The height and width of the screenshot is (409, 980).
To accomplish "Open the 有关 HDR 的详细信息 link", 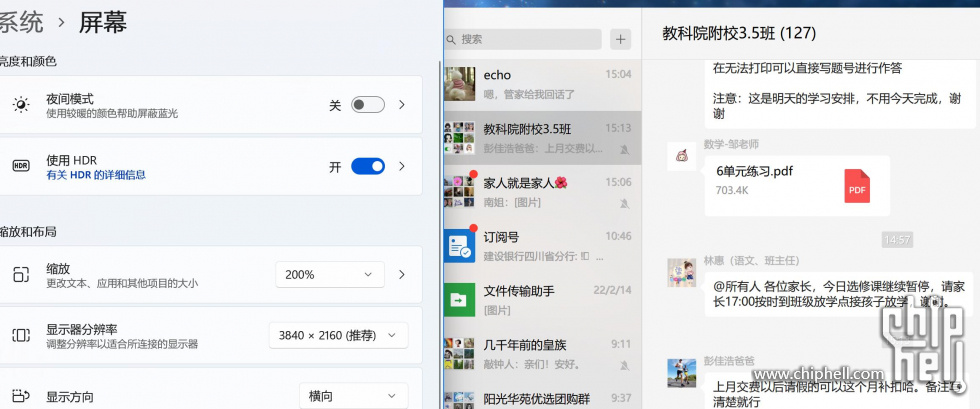I will pos(96,175).
